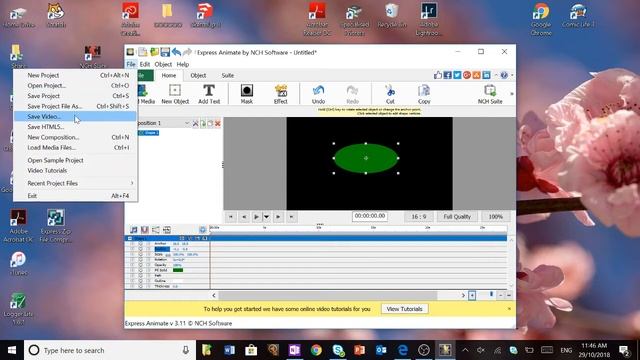Choose Load Media Files... from File menu
This screenshot has width=640, height=360.
coord(75,147)
